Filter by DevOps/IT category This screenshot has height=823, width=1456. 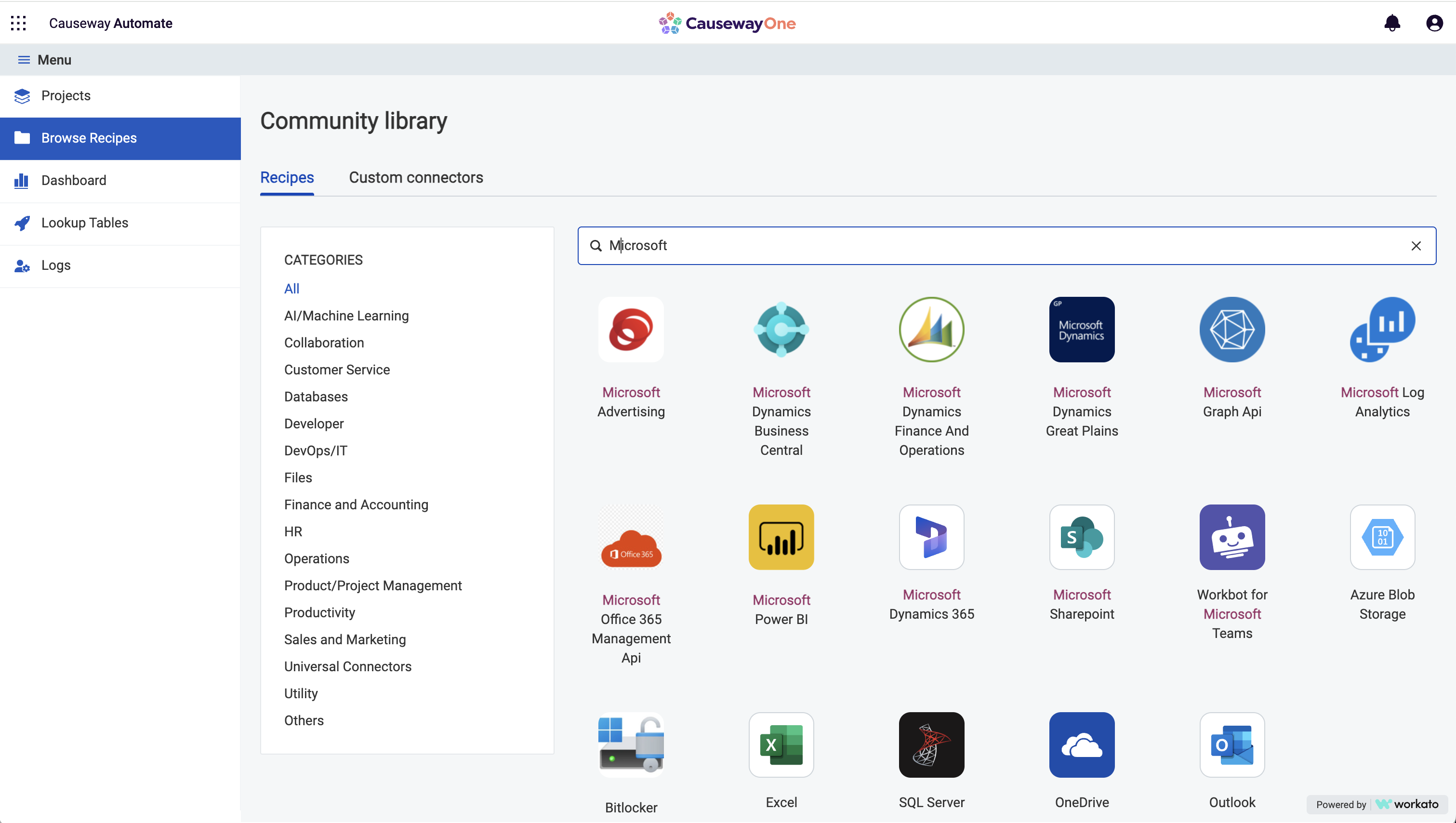point(316,451)
